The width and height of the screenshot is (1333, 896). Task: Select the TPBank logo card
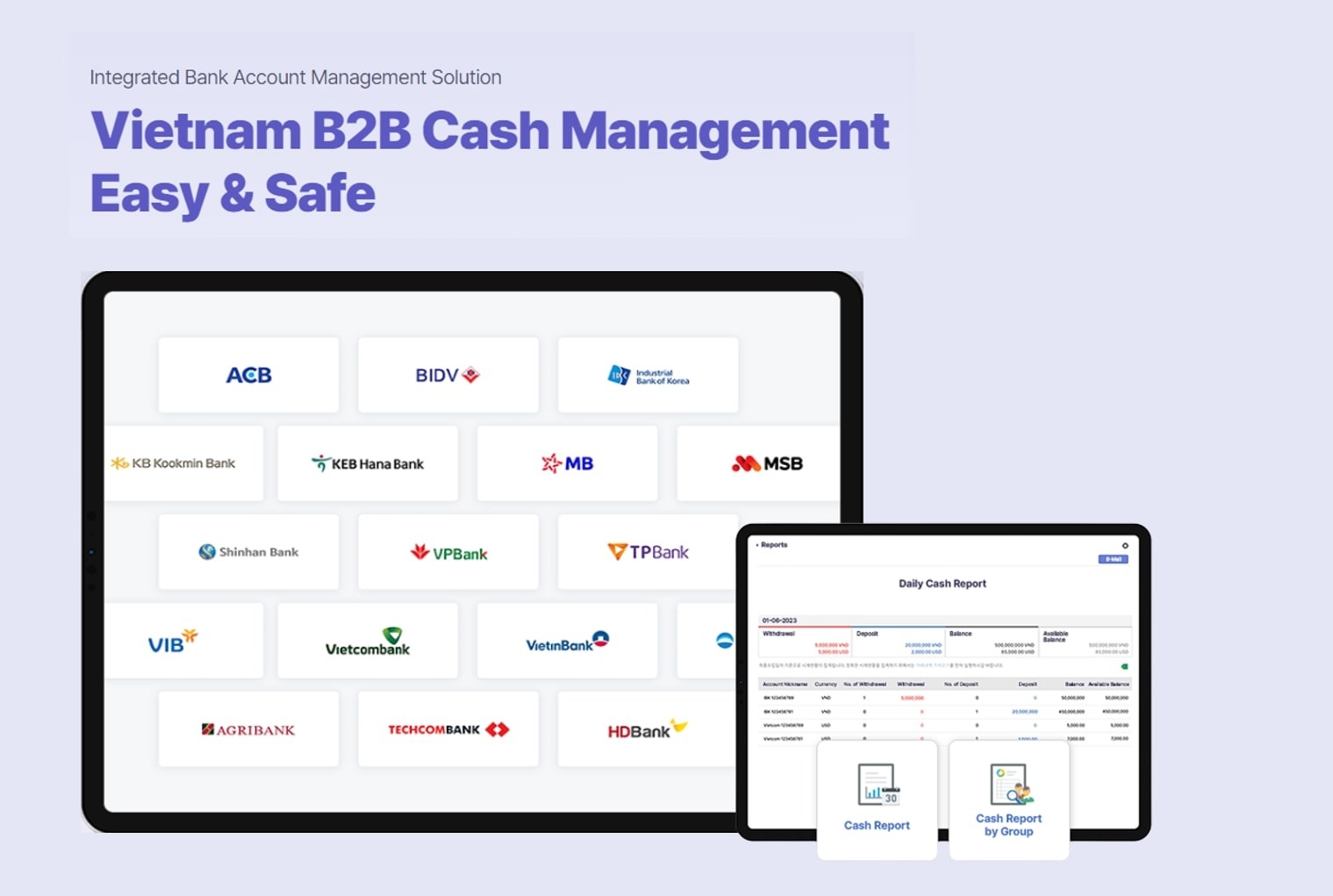pyautogui.click(x=649, y=552)
